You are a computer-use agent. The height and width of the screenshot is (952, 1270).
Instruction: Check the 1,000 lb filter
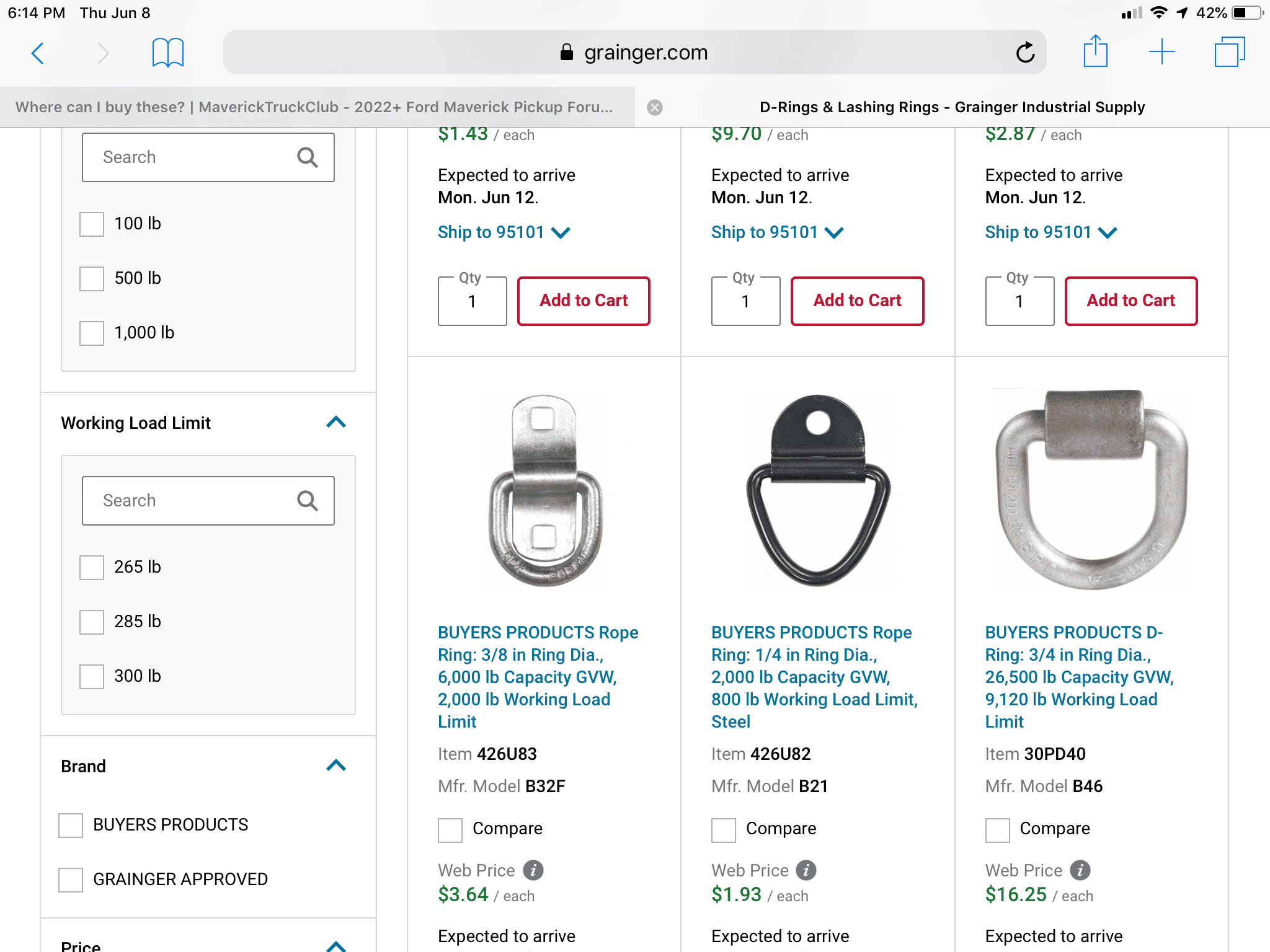(x=92, y=333)
